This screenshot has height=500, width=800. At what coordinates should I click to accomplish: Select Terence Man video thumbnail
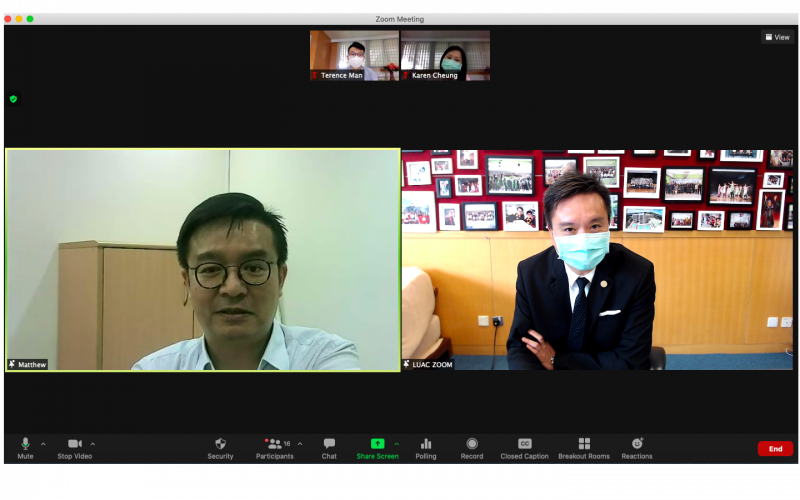point(354,55)
